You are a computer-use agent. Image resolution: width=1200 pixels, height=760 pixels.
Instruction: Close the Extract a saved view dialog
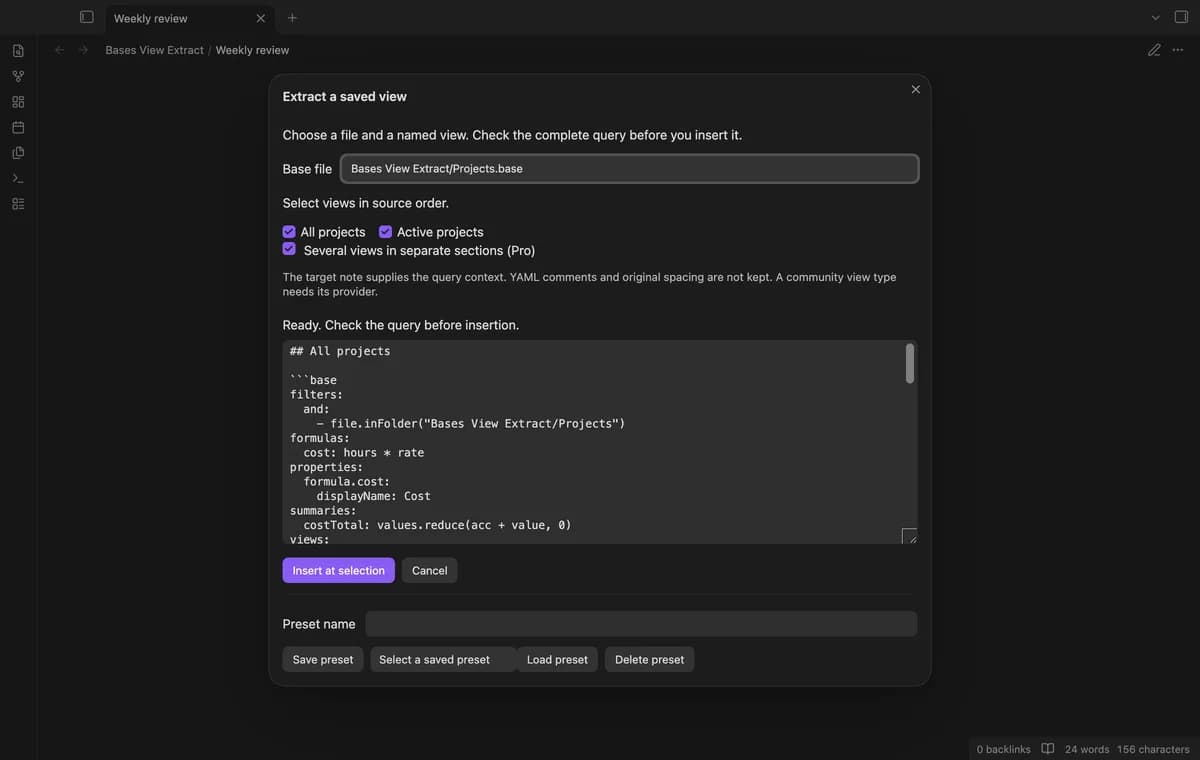(x=915, y=89)
